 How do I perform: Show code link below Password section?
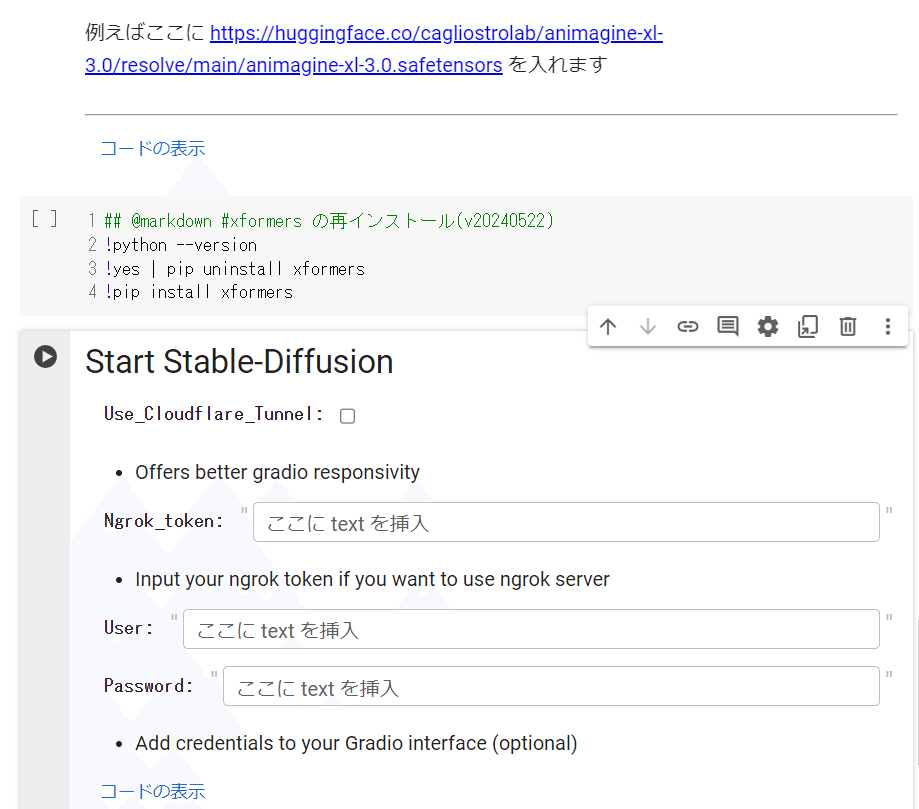coord(152,791)
